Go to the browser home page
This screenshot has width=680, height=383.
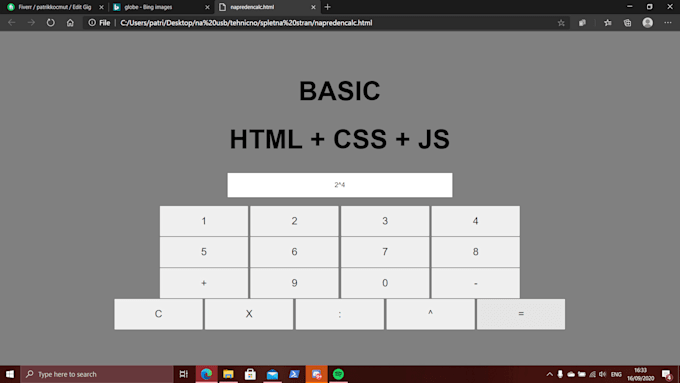click(x=70, y=23)
